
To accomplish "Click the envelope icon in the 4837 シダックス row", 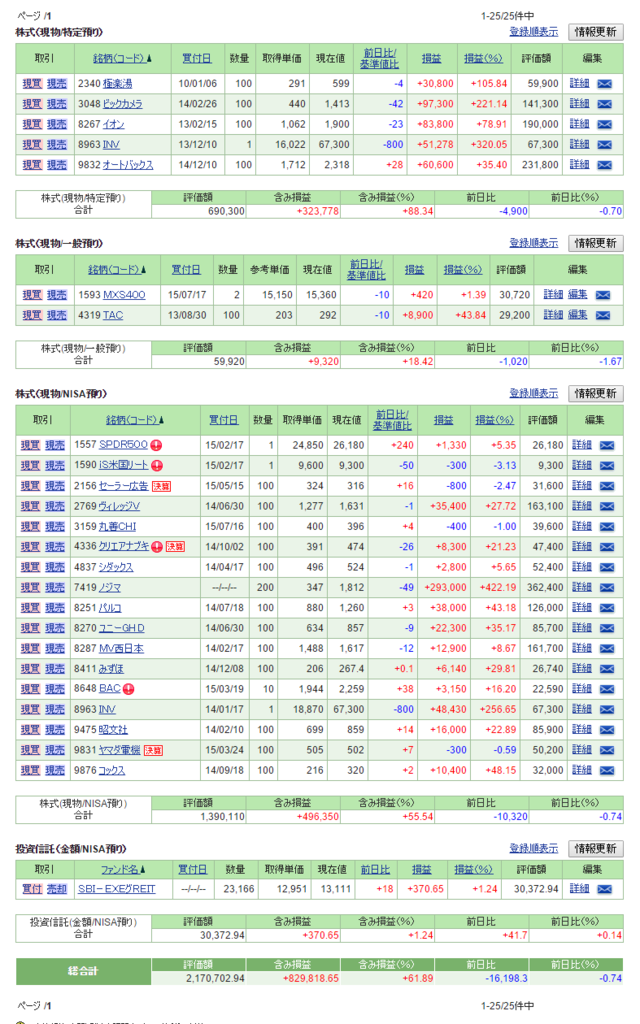I will point(607,567).
